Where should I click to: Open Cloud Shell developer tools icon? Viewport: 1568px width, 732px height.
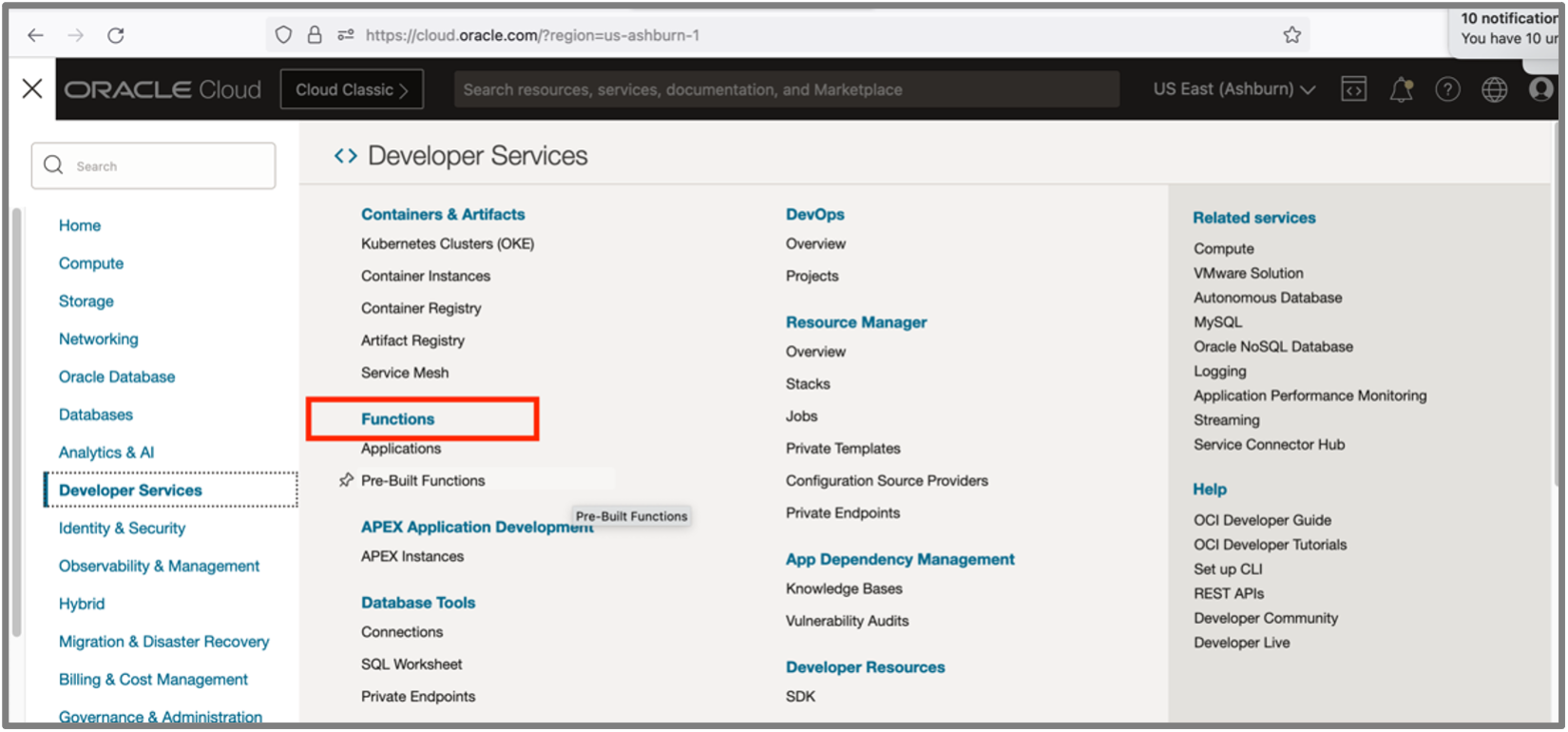(x=1353, y=89)
